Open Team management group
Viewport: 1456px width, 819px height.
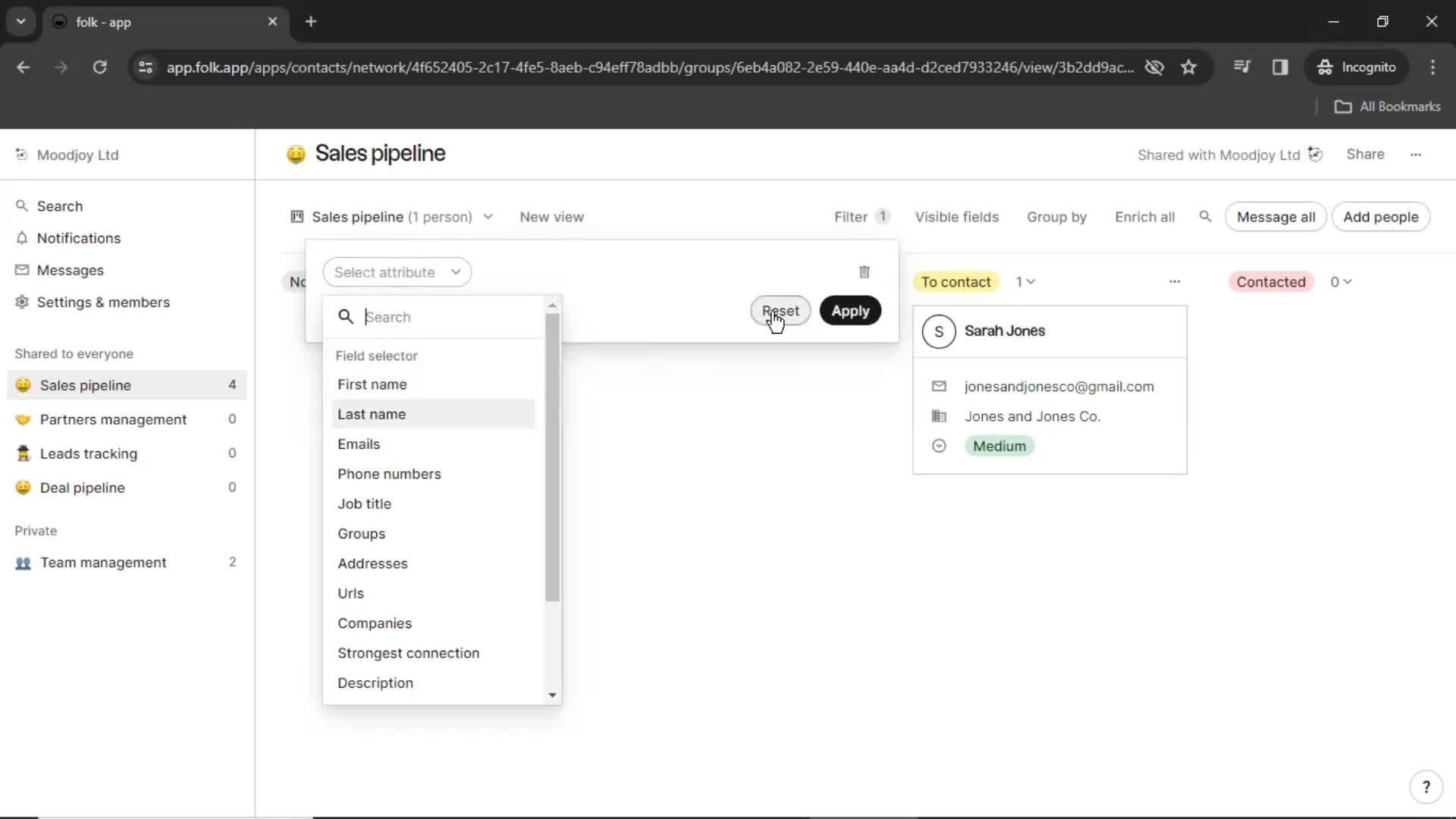tap(127, 563)
